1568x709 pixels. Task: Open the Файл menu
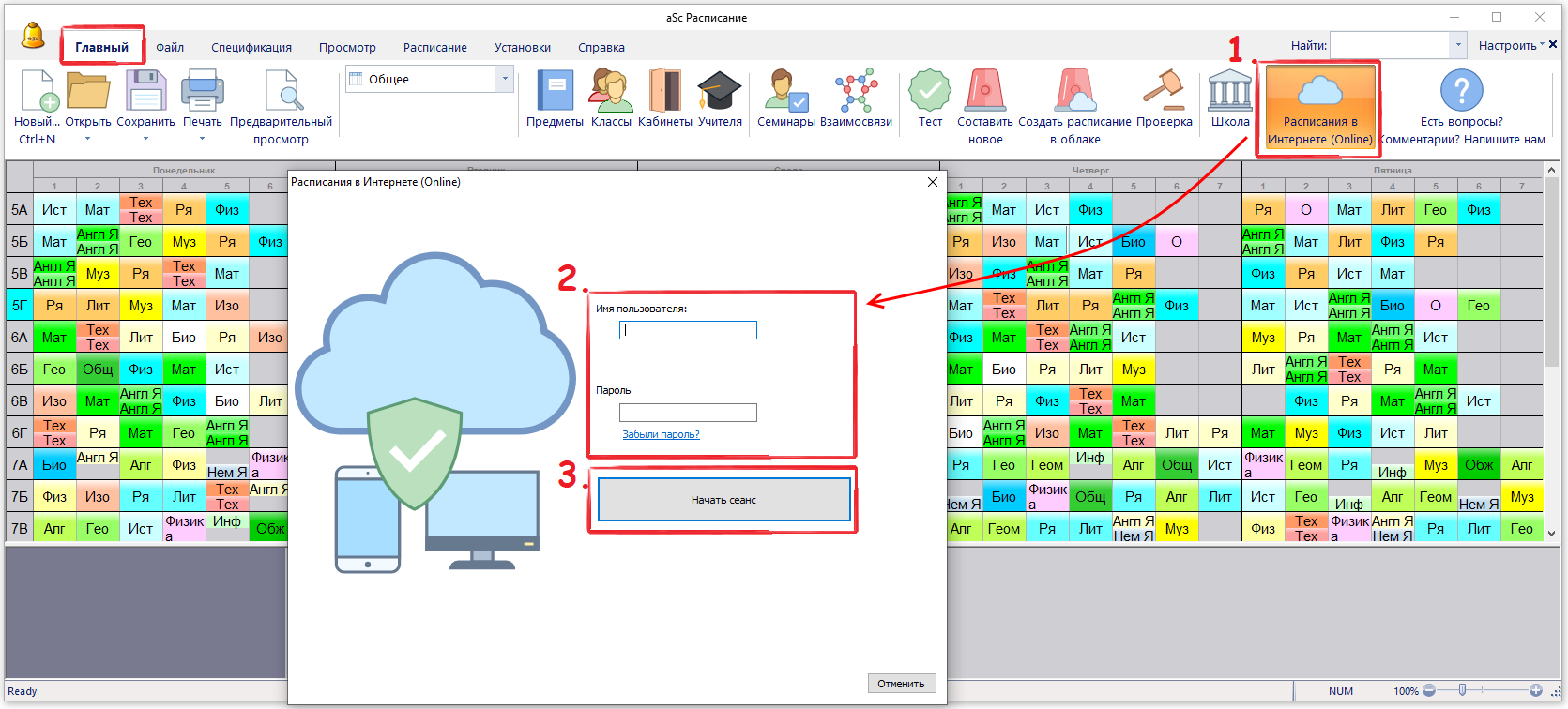[170, 47]
